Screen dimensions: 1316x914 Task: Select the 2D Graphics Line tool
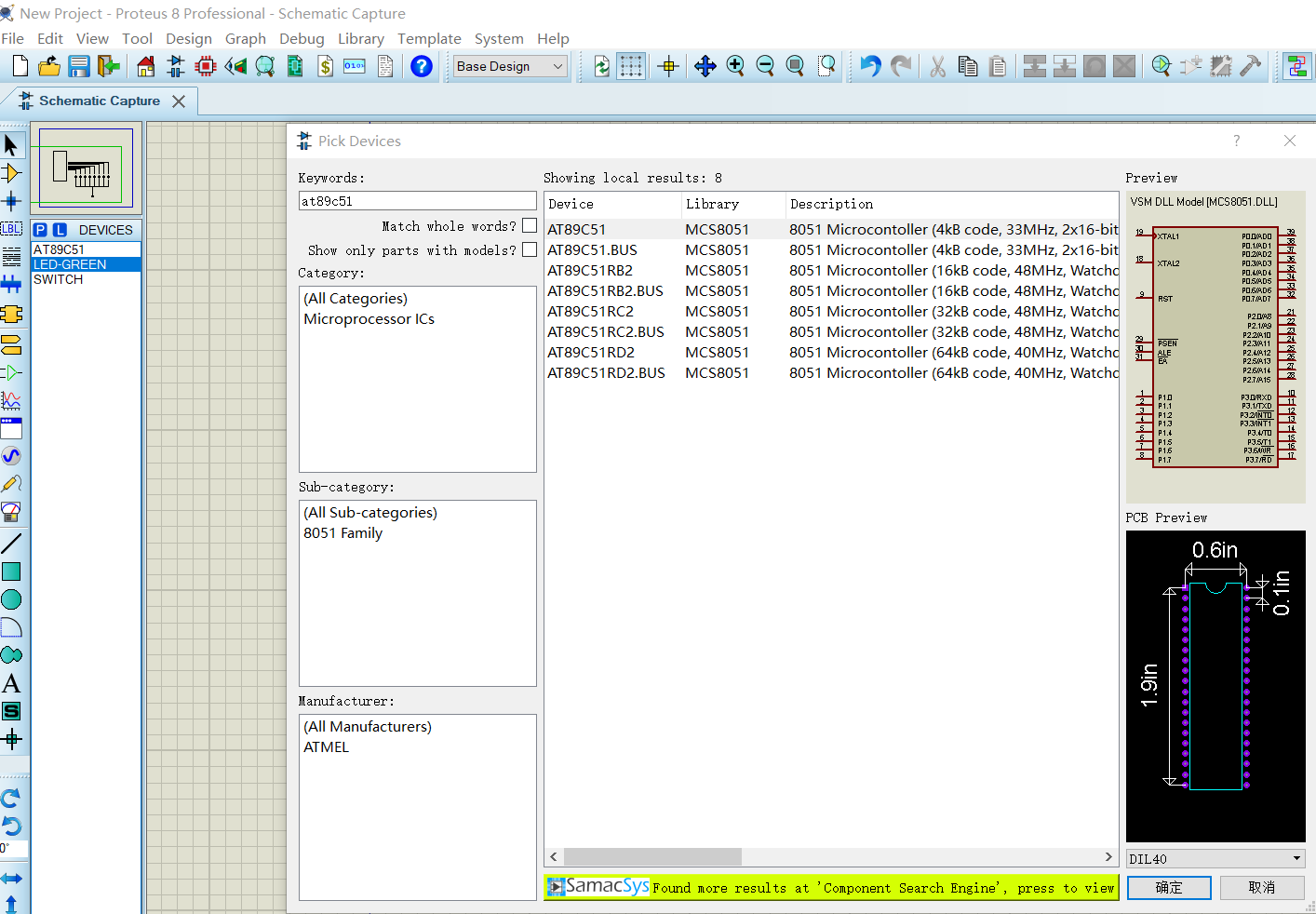[x=11, y=544]
